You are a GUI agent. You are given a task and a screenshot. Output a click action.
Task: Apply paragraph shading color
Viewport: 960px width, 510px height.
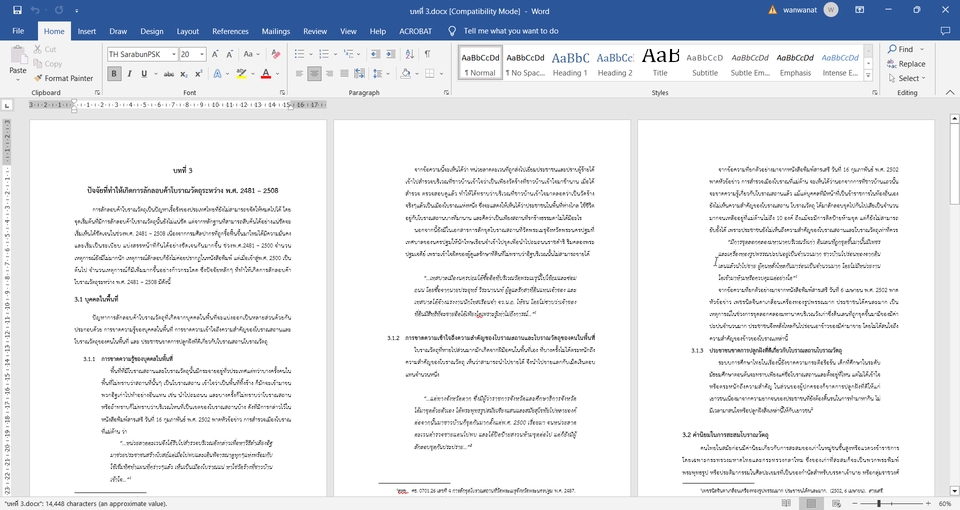click(405, 73)
